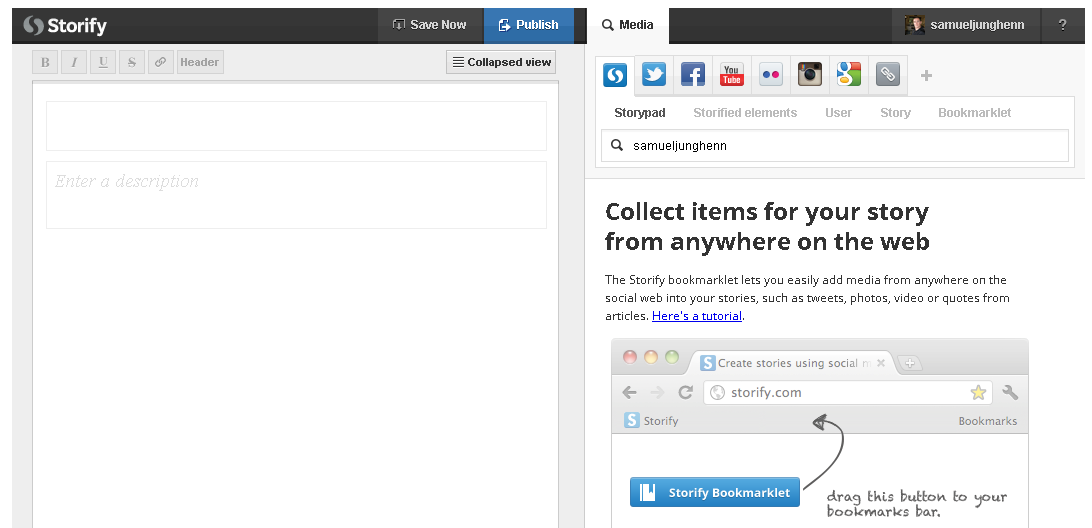The image size is (1092, 528).
Task: Switch to Story tab
Action: point(895,113)
